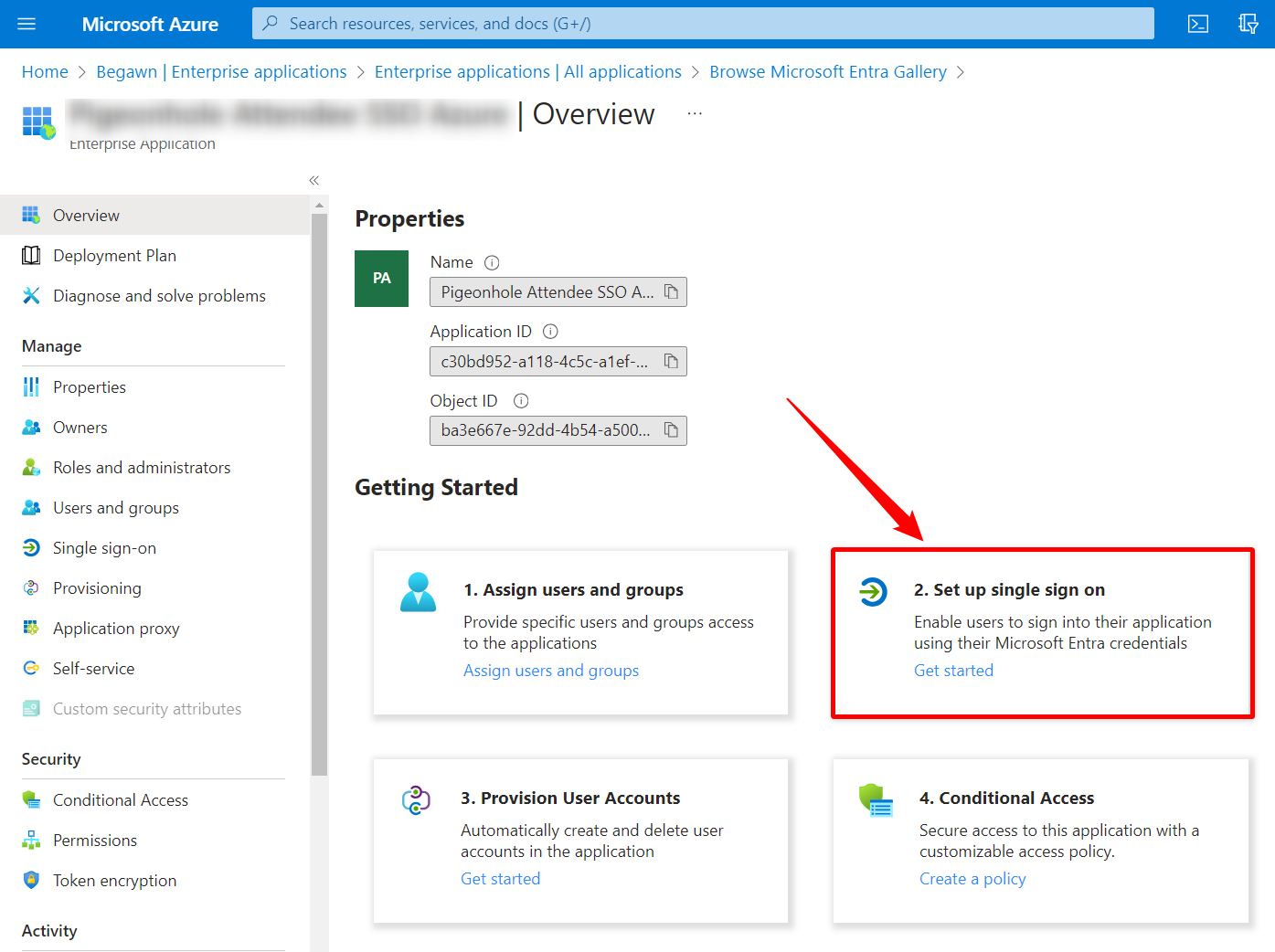Click the Owners people icon
This screenshot has width=1275, height=952.
coord(31,427)
